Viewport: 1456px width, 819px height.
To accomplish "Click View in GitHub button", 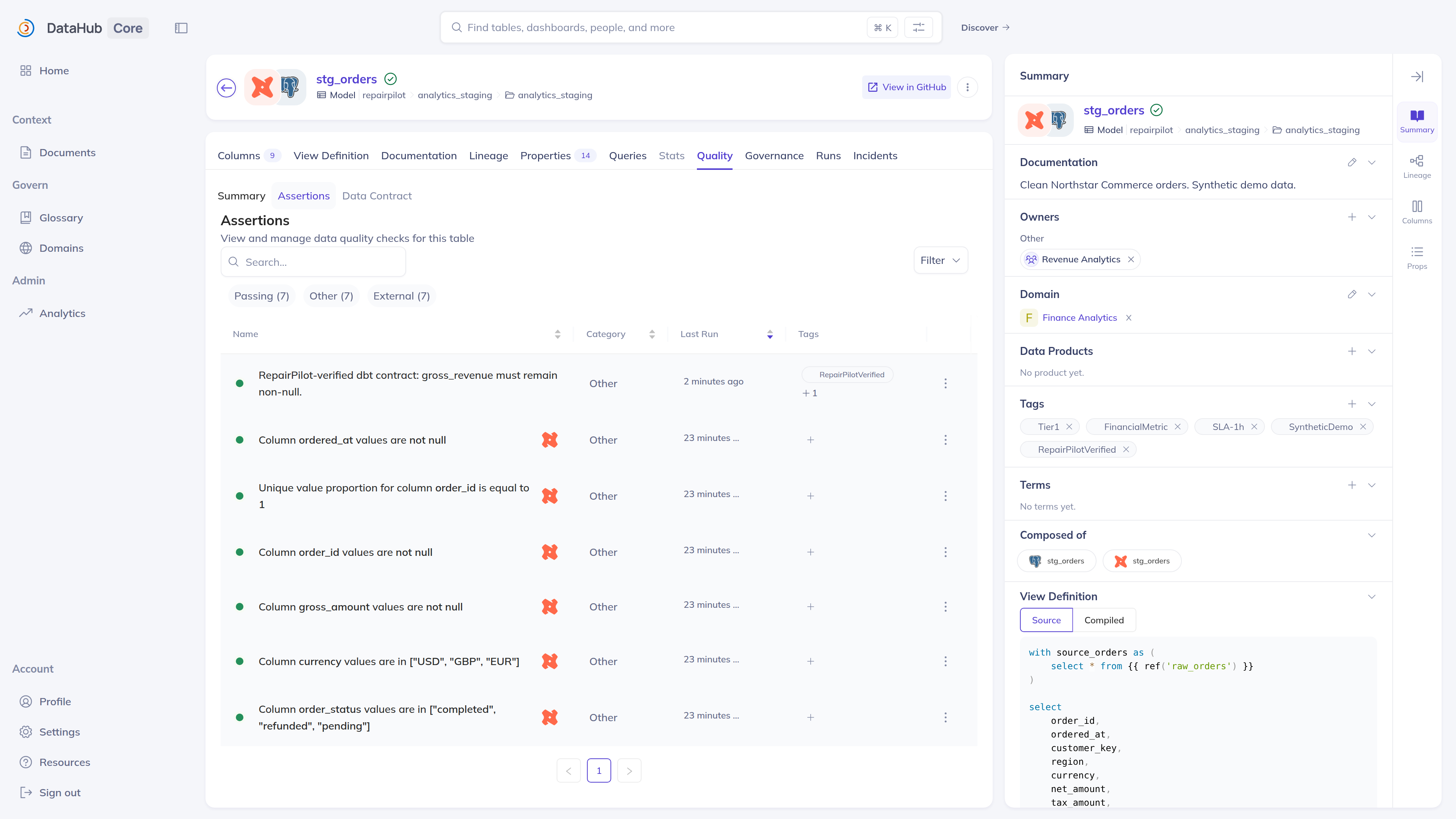I will click(906, 87).
